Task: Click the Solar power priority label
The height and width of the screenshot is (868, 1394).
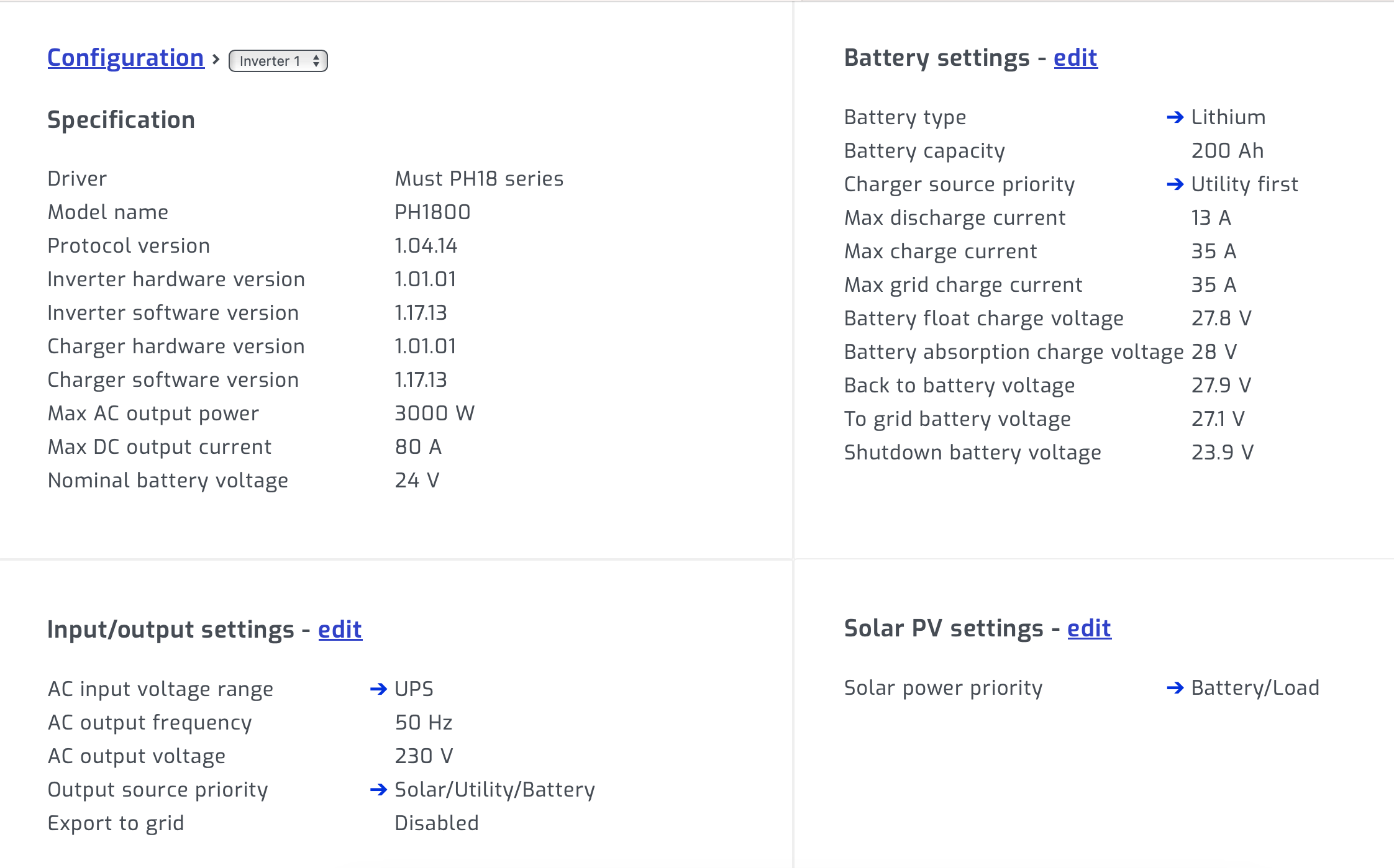Action: (943, 688)
